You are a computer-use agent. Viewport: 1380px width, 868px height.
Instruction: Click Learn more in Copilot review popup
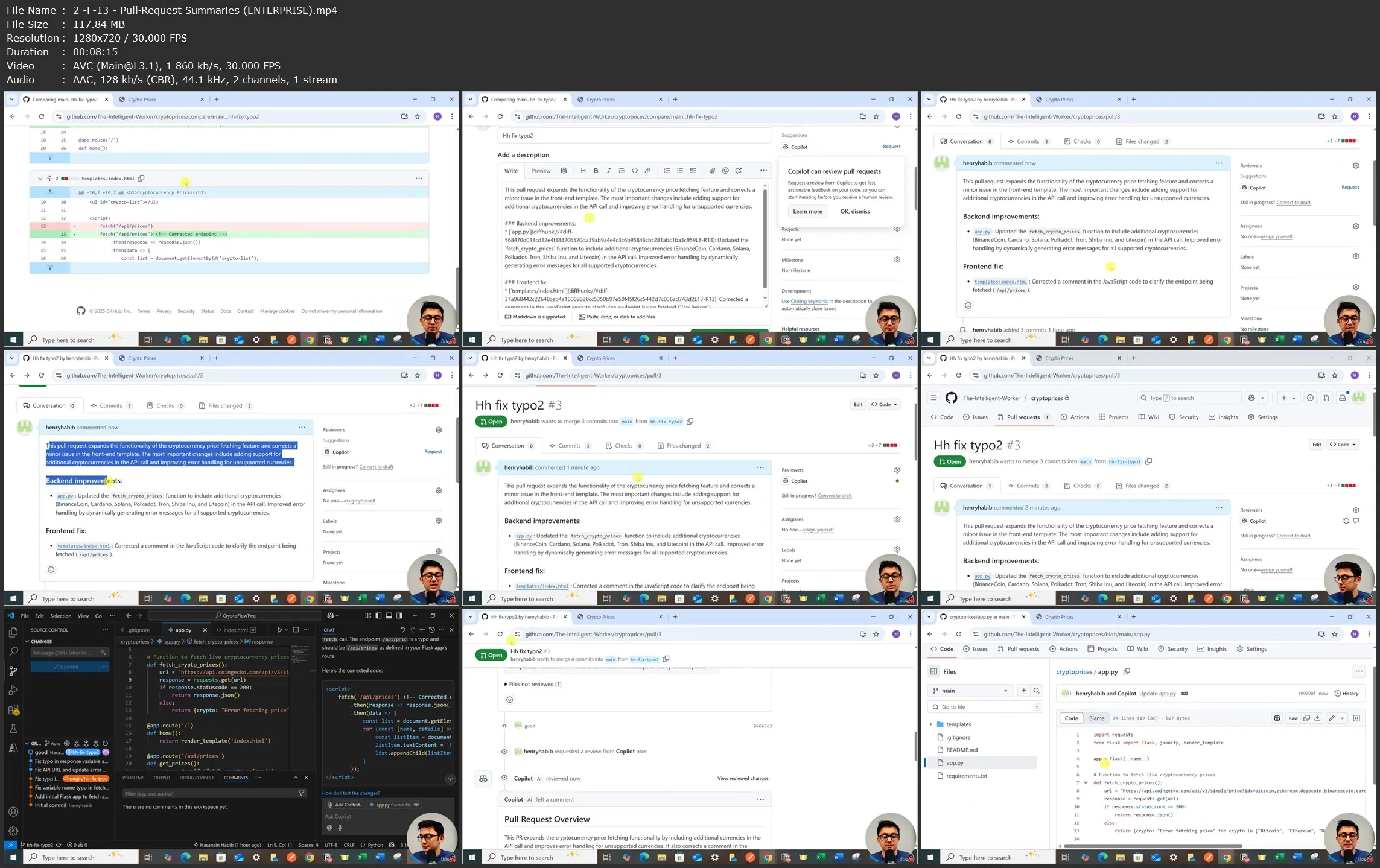tap(807, 211)
